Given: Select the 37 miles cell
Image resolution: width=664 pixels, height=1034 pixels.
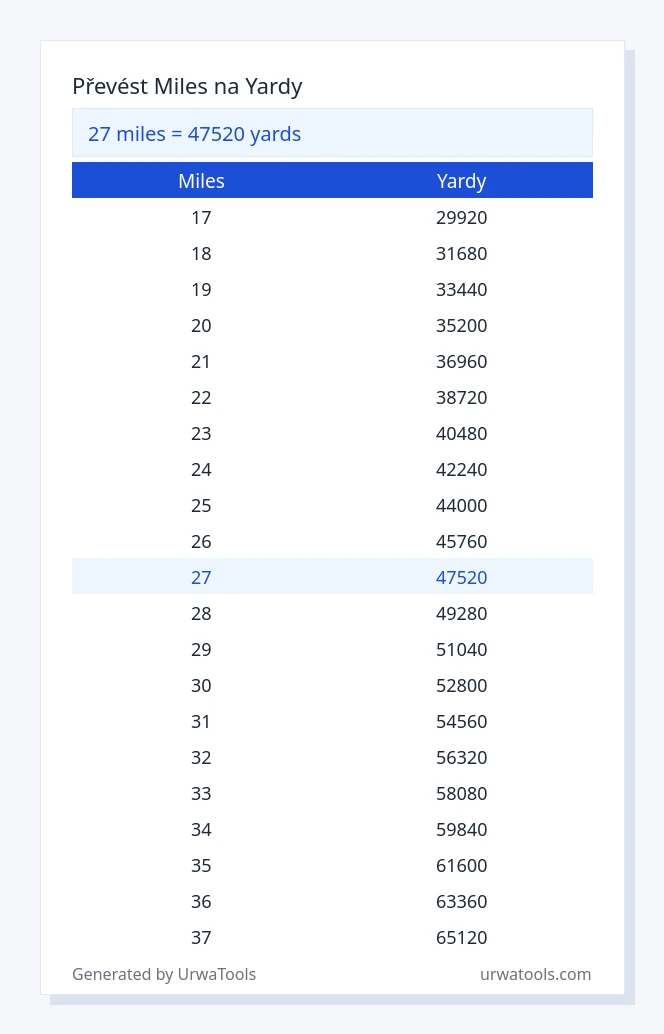Looking at the screenshot, I should 201,938.
